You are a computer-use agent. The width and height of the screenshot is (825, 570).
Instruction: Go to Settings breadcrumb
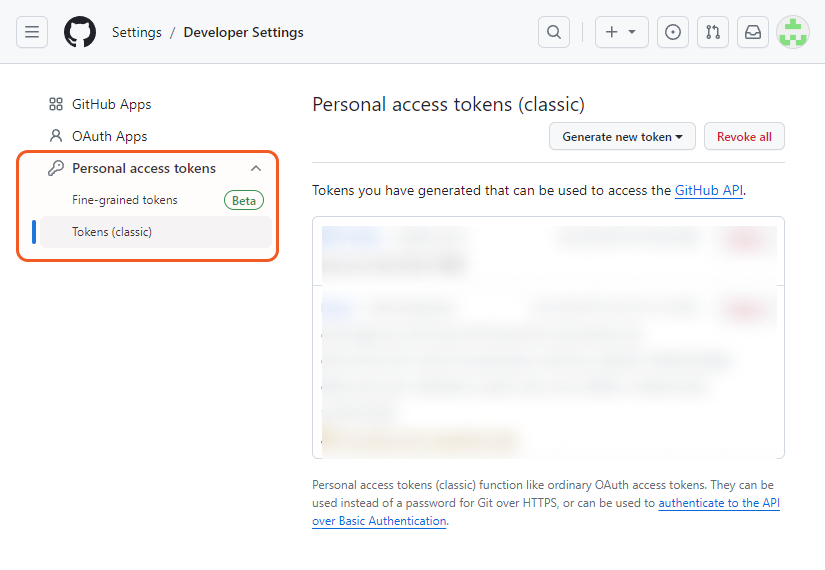(137, 32)
